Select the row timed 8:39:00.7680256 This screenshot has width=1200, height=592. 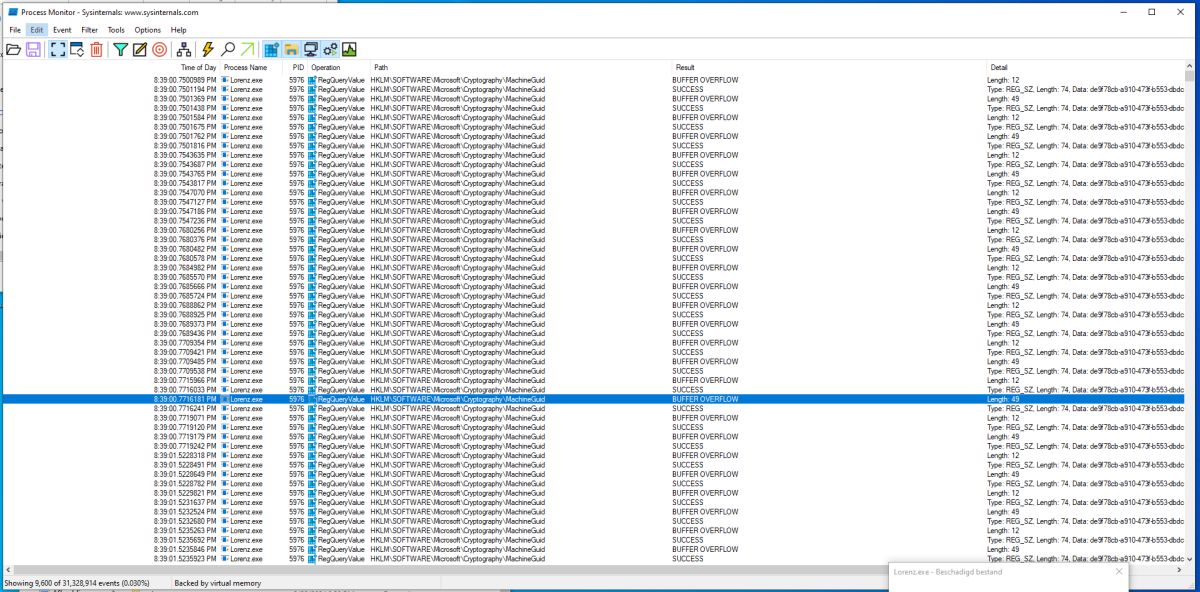(593, 230)
